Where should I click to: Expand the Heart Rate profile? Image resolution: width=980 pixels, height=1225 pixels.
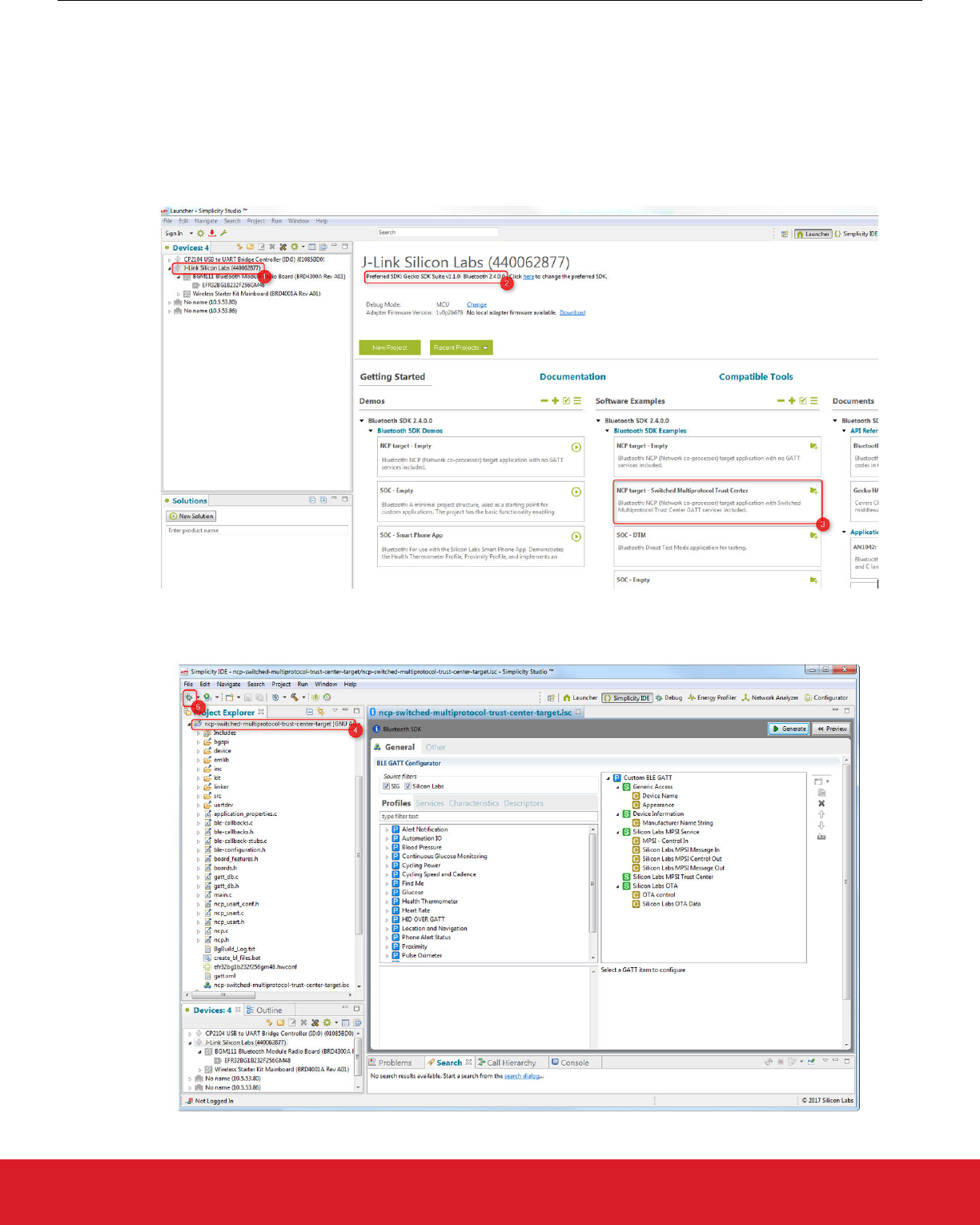[387, 910]
